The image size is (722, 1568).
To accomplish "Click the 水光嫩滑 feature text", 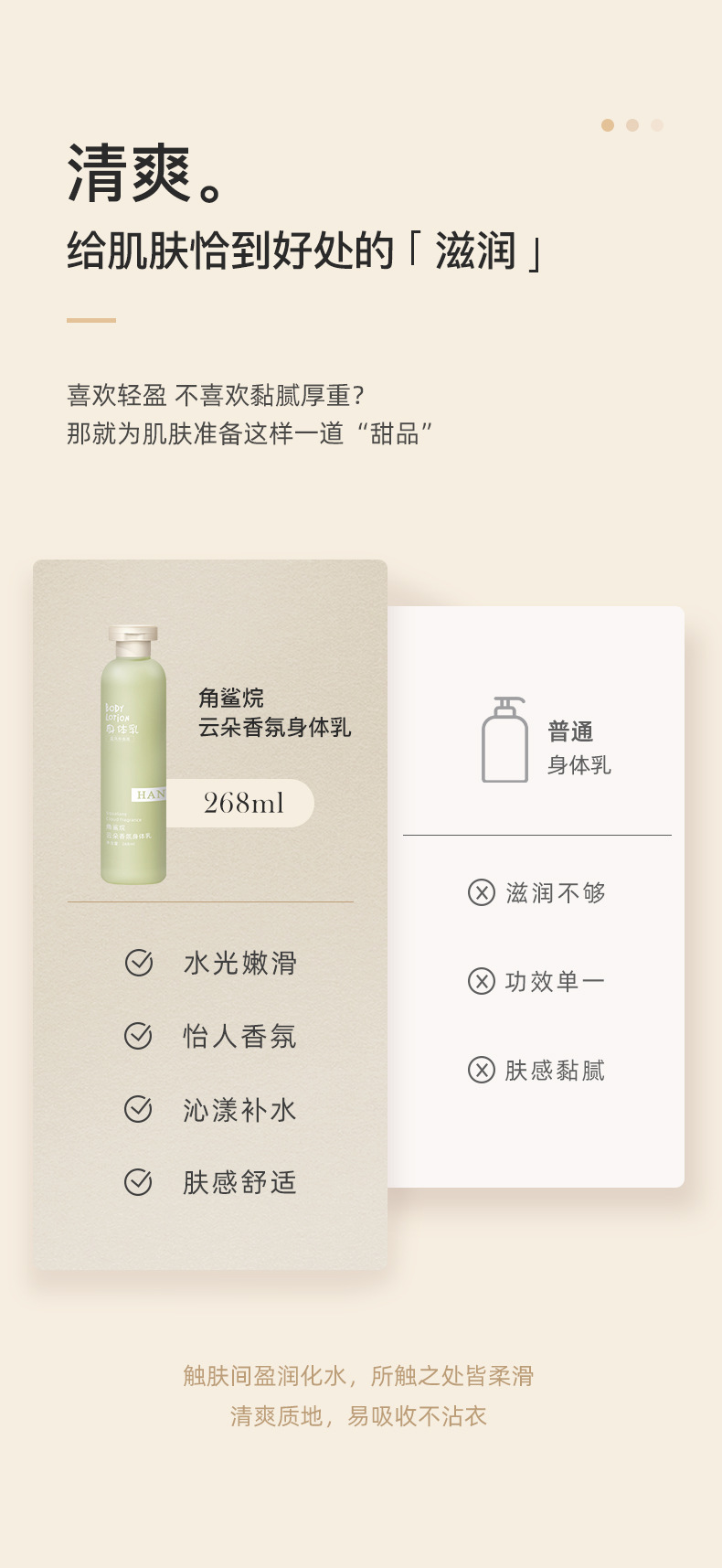I will 240,963.
